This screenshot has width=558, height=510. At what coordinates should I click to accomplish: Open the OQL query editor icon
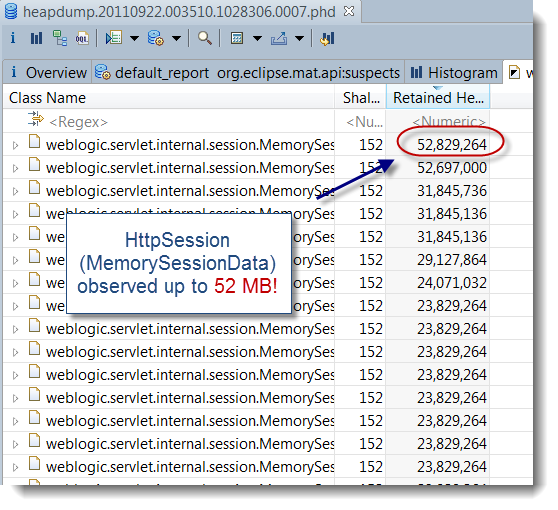pyautogui.click(x=82, y=38)
